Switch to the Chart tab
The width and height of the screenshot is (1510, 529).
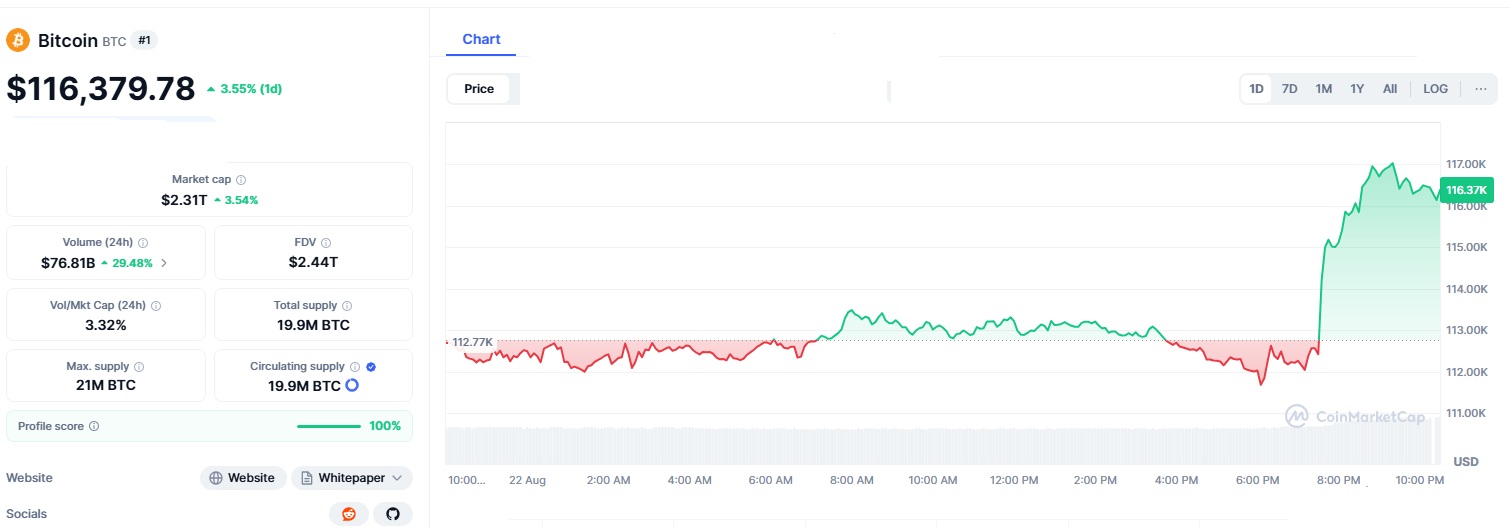point(481,40)
